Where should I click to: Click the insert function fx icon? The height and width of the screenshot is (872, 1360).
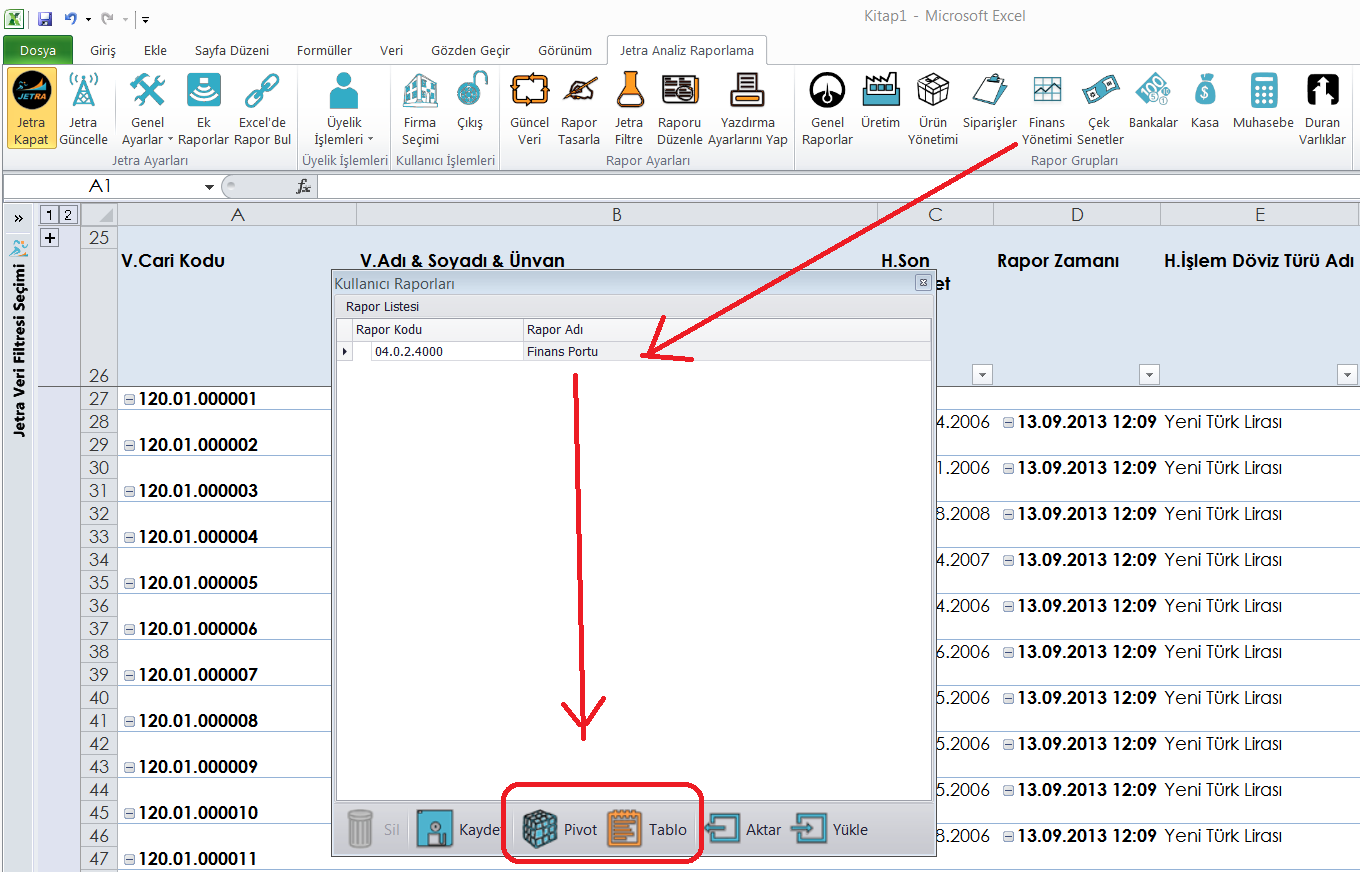point(304,187)
